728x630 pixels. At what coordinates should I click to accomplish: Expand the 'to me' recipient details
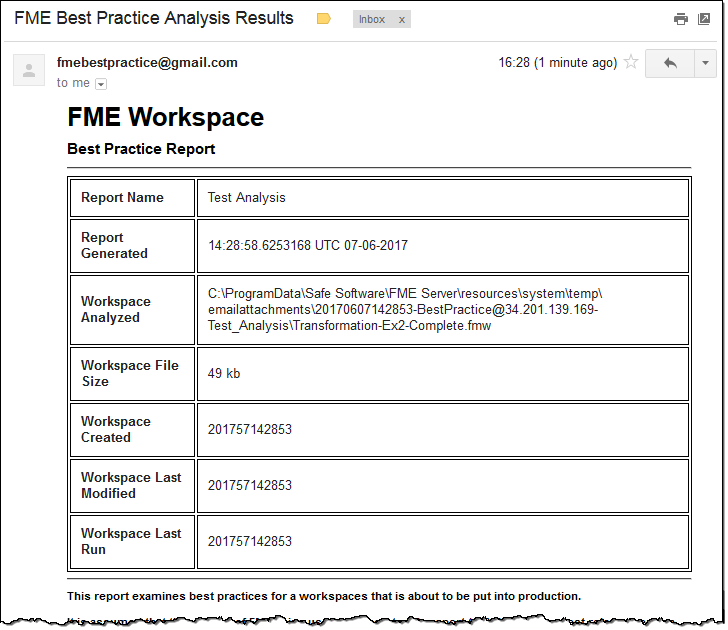(101, 84)
